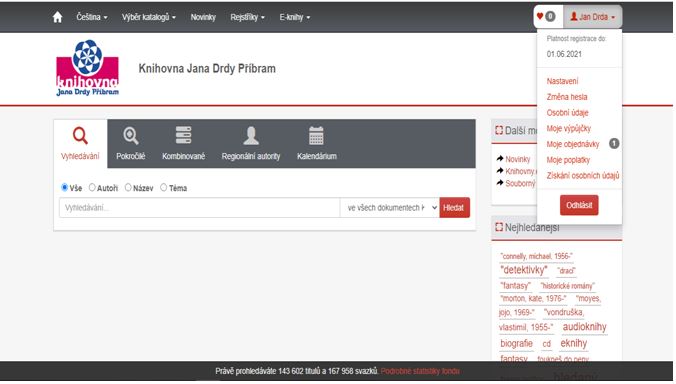Click the eknihy tag link
This screenshot has height=384, width=676.
[x=573, y=343]
